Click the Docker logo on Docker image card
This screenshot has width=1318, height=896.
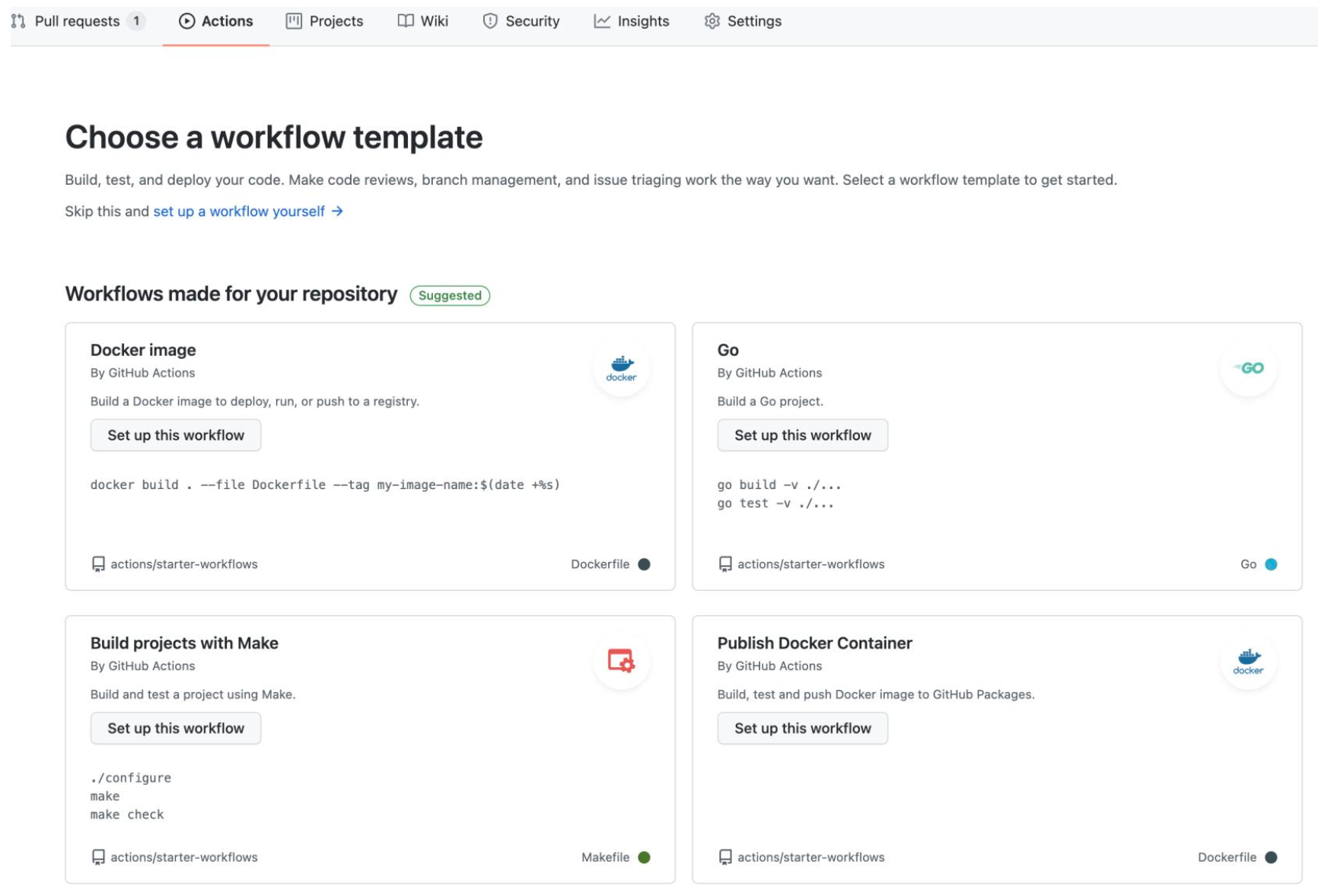pos(621,368)
